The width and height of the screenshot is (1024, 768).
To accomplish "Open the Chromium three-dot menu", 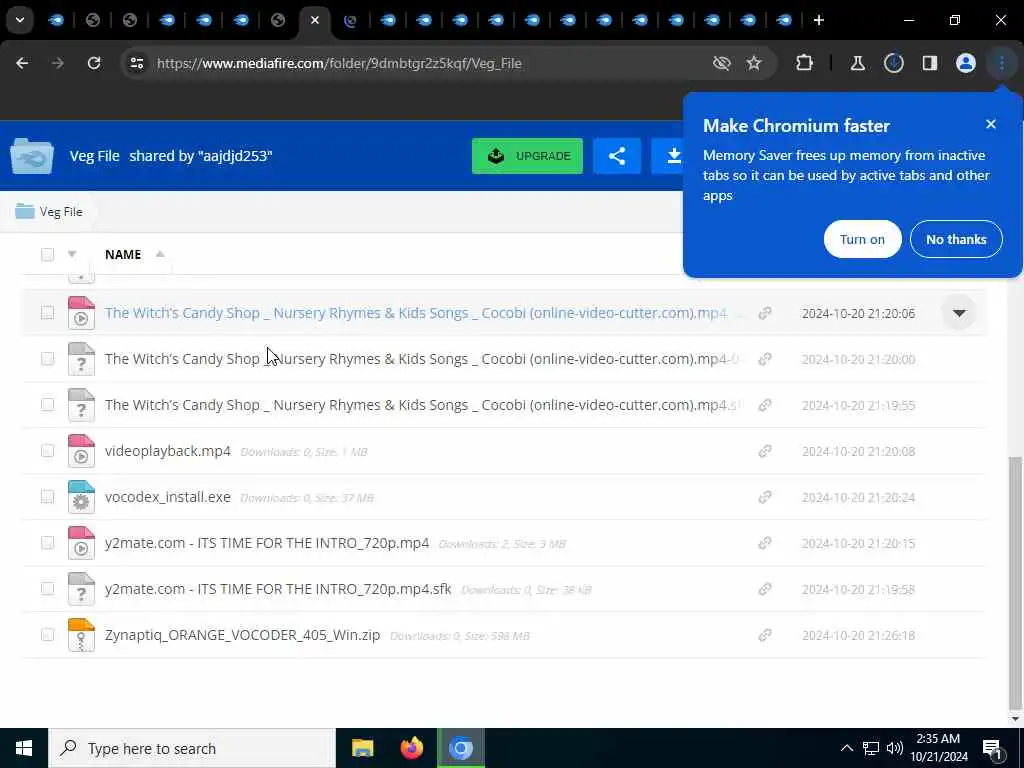I will pos(1002,63).
